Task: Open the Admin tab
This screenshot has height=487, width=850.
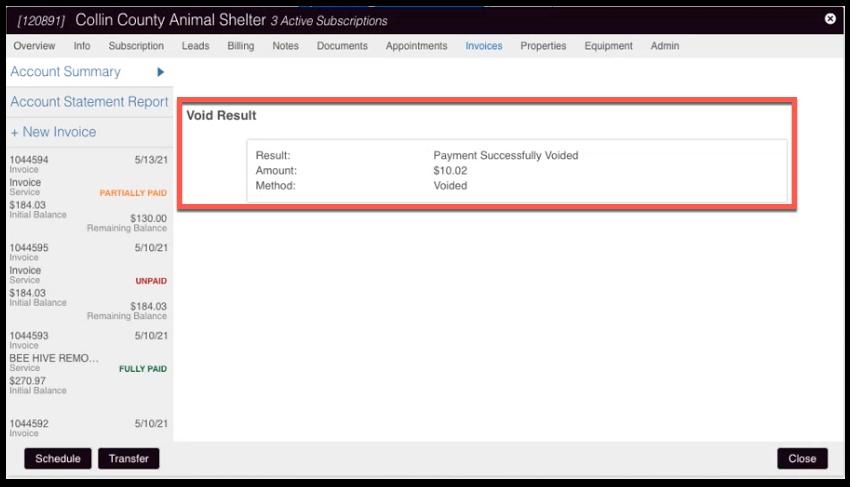Action: pos(665,46)
